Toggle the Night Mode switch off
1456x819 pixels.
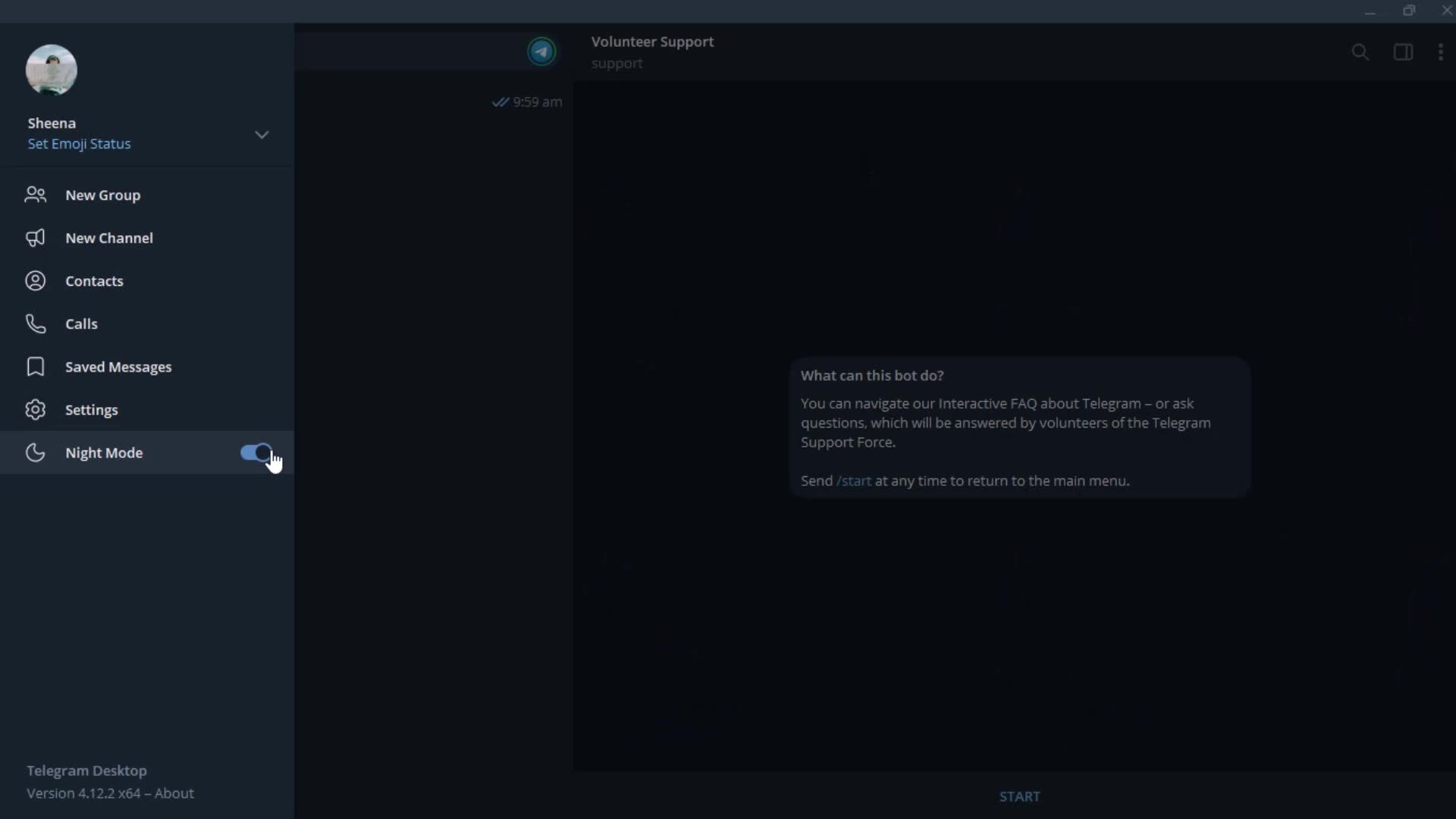point(256,453)
